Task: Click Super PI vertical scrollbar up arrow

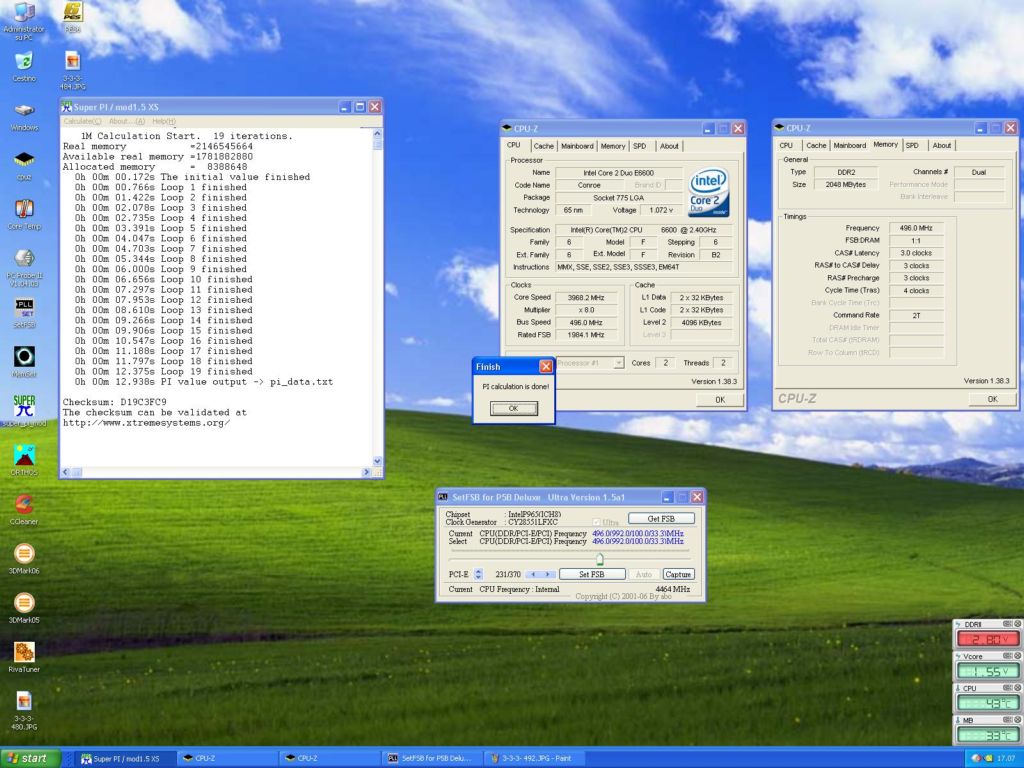Action: click(x=377, y=133)
